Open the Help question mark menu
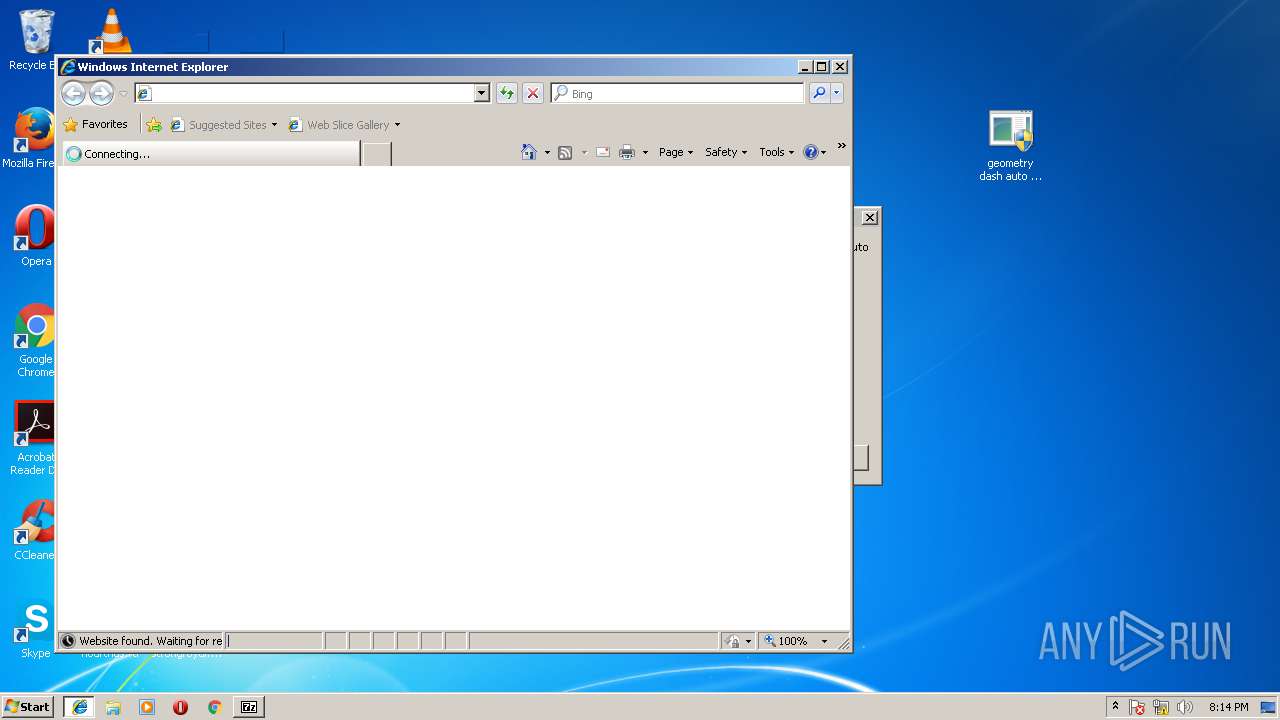1280x720 pixels. click(814, 152)
